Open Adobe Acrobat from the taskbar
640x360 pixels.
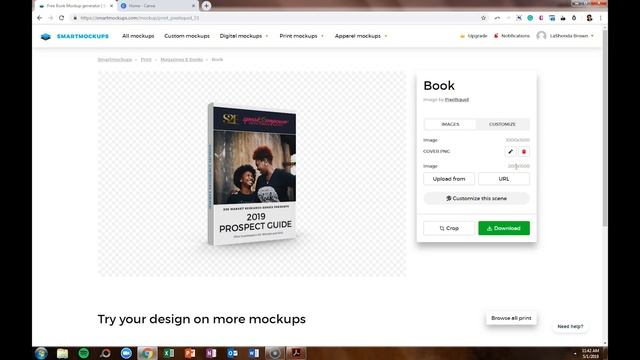[296, 353]
